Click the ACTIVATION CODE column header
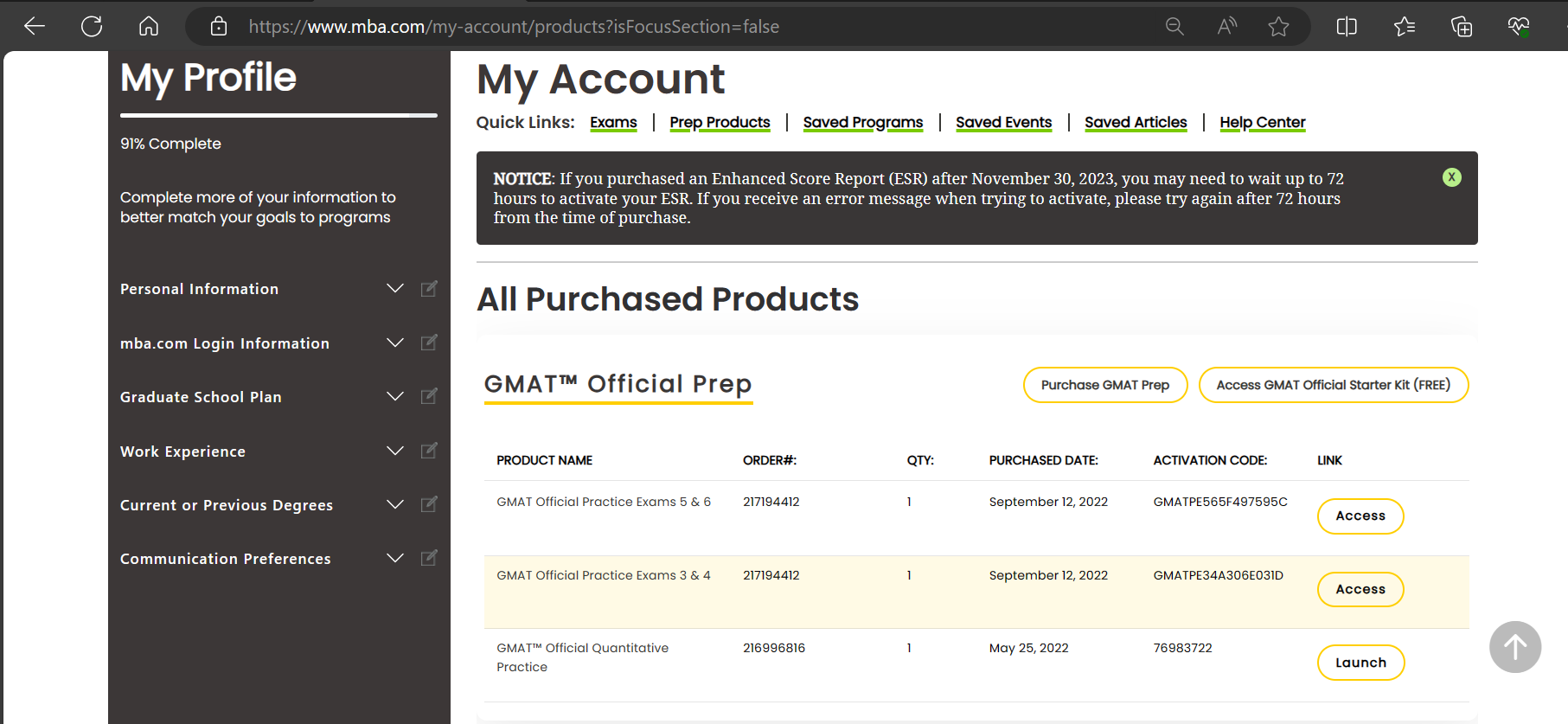Screen dimensions: 1568x724 coord(1210,460)
